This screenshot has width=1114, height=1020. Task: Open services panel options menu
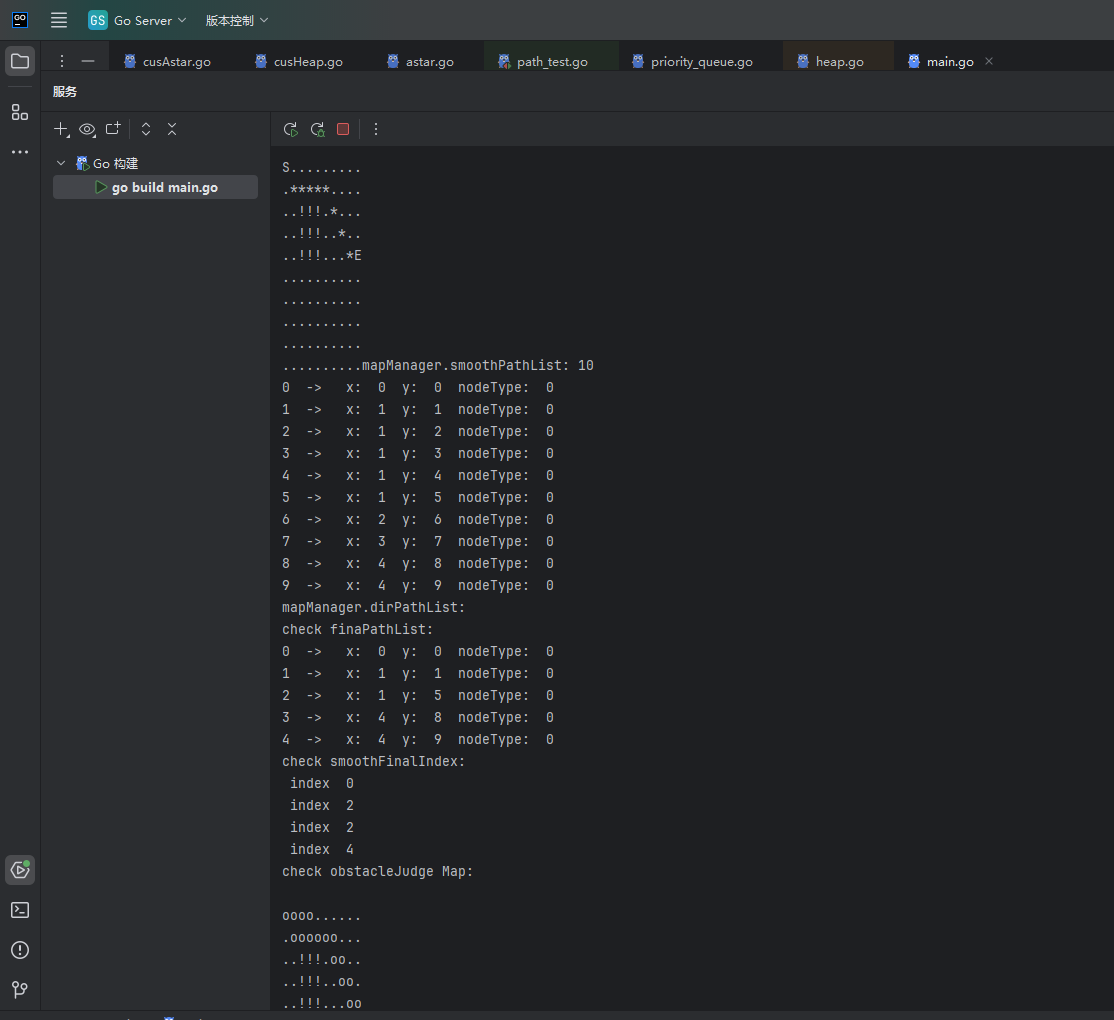coord(62,62)
